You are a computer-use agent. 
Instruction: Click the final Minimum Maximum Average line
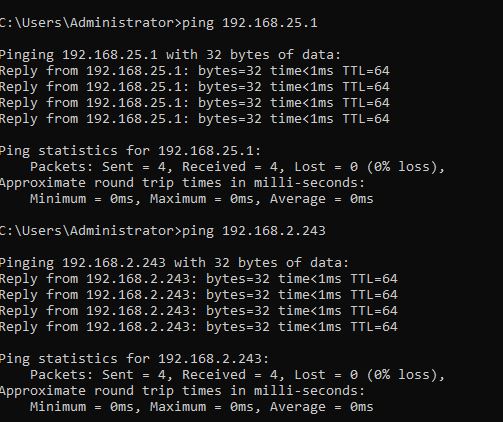click(x=202, y=407)
